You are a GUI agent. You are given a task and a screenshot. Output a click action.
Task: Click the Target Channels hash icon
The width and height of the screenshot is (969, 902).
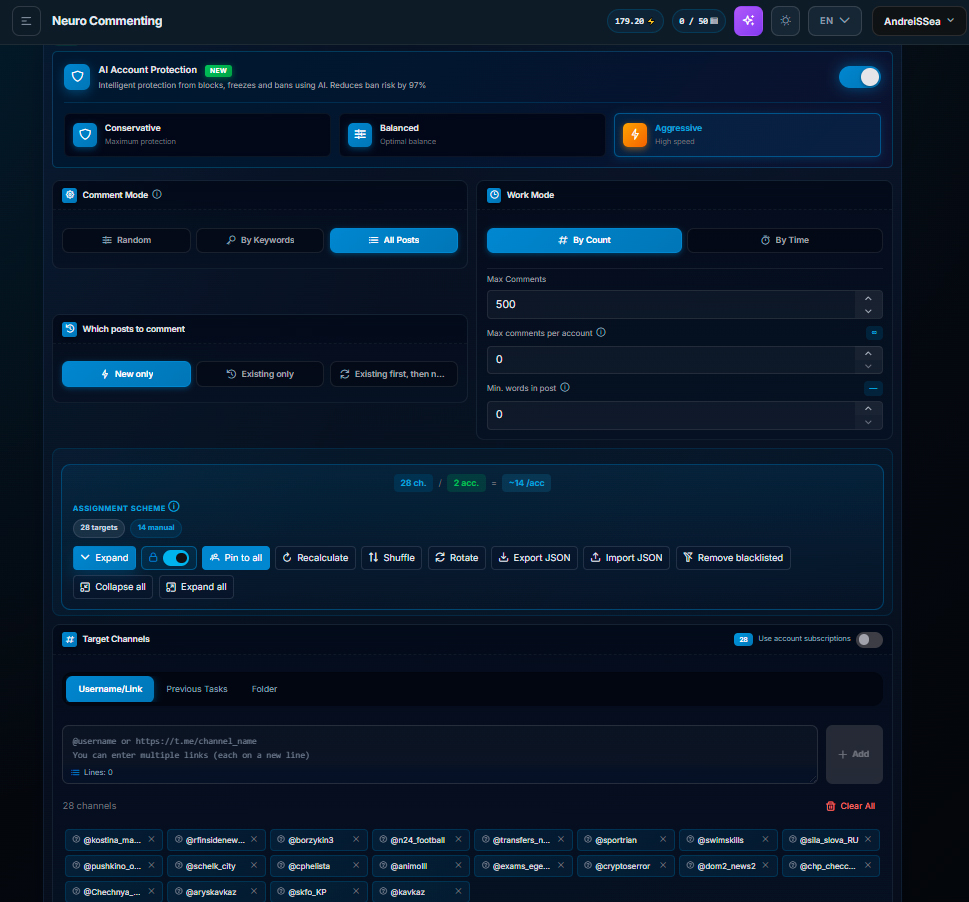click(x=70, y=639)
